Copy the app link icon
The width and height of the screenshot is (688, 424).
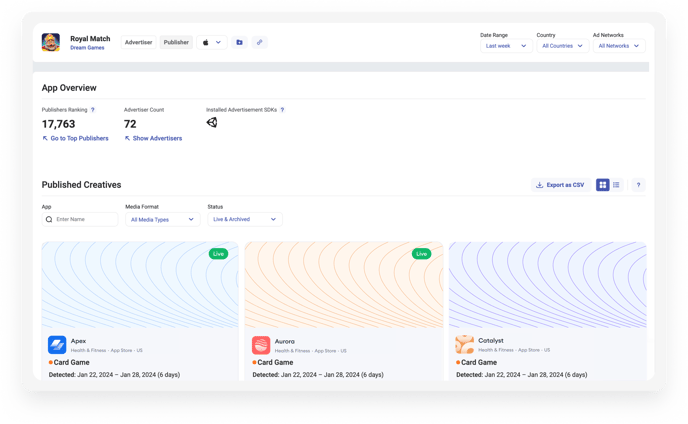(x=260, y=42)
